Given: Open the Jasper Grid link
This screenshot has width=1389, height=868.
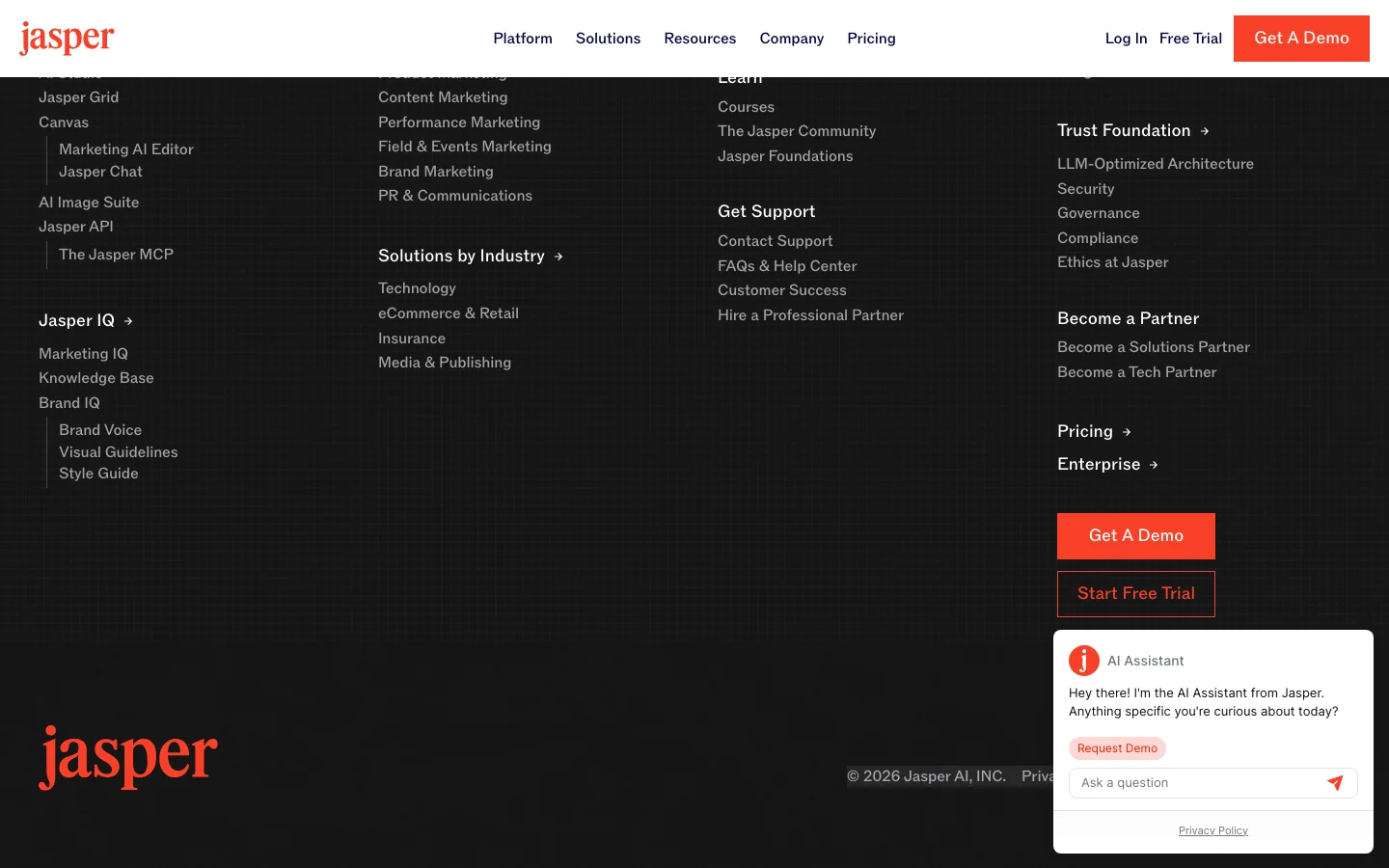Looking at the screenshot, I should point(79,97).
